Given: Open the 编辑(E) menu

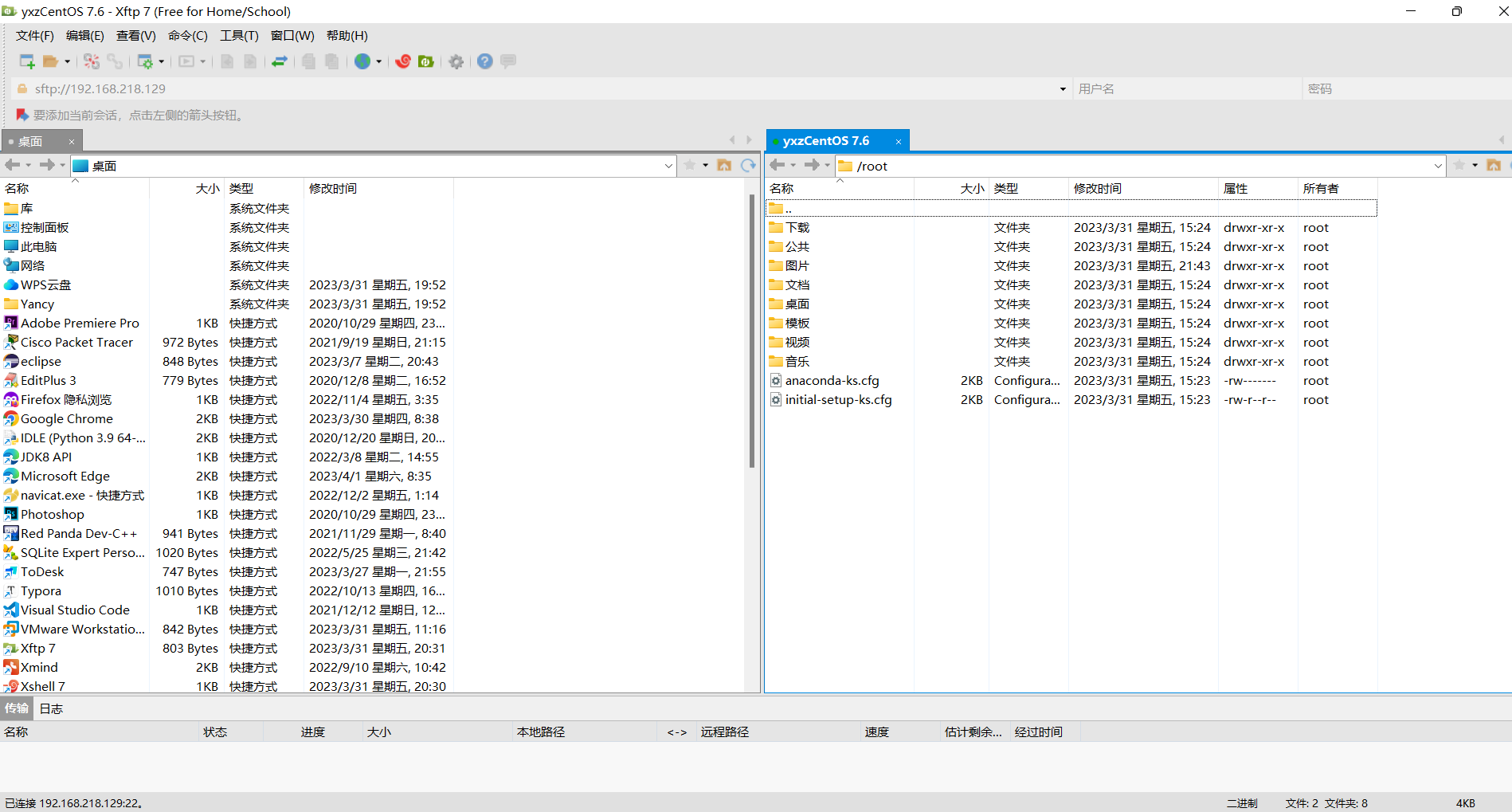Looking at the screenshot, I should pyautogui.click(x=85, y=35).
